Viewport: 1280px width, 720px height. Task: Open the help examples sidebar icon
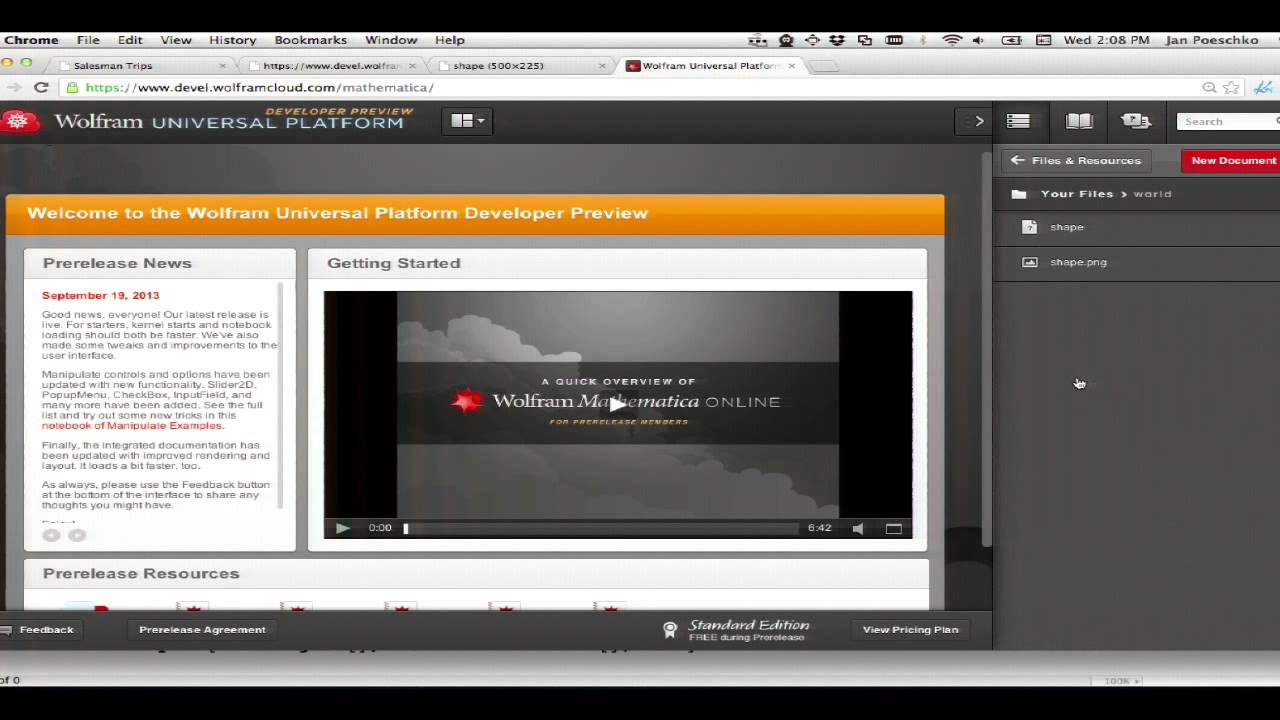(1136, 121)
